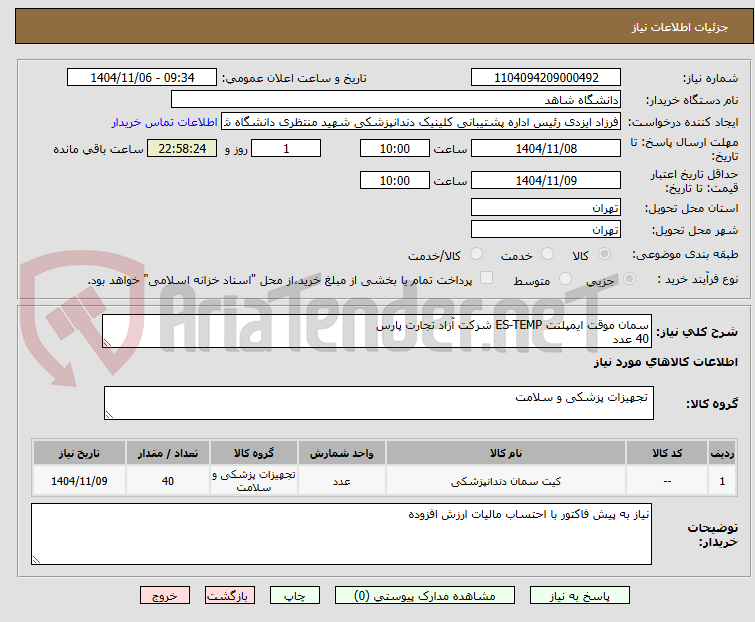755x622 pixels.
Task: Click the resize grip of general description box
Action: coord(107,342)
